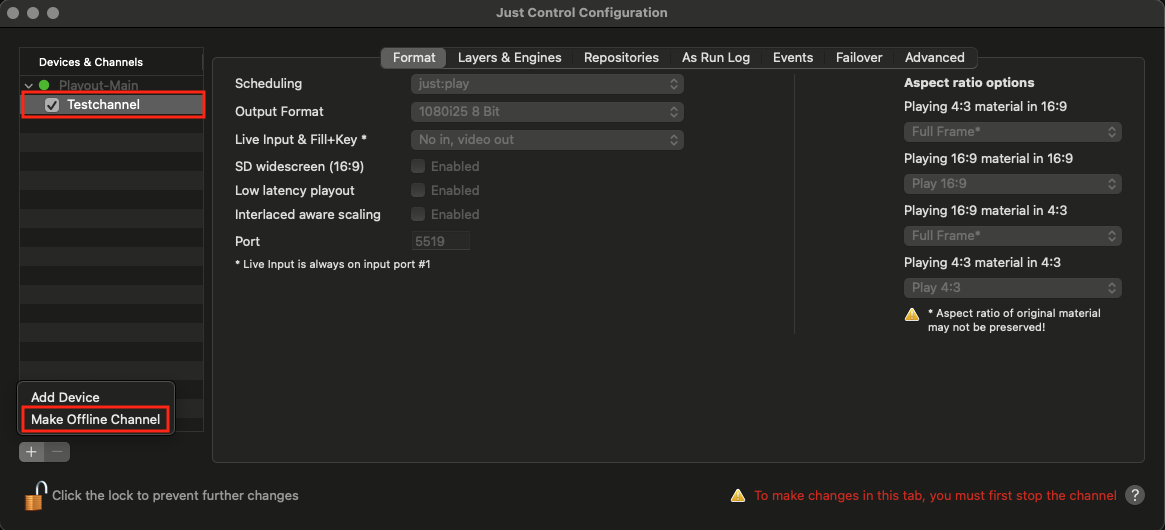Screen dimensions: 1165x530
Task: Click the Aspect ratio options heading
Action: click(969, 83)
